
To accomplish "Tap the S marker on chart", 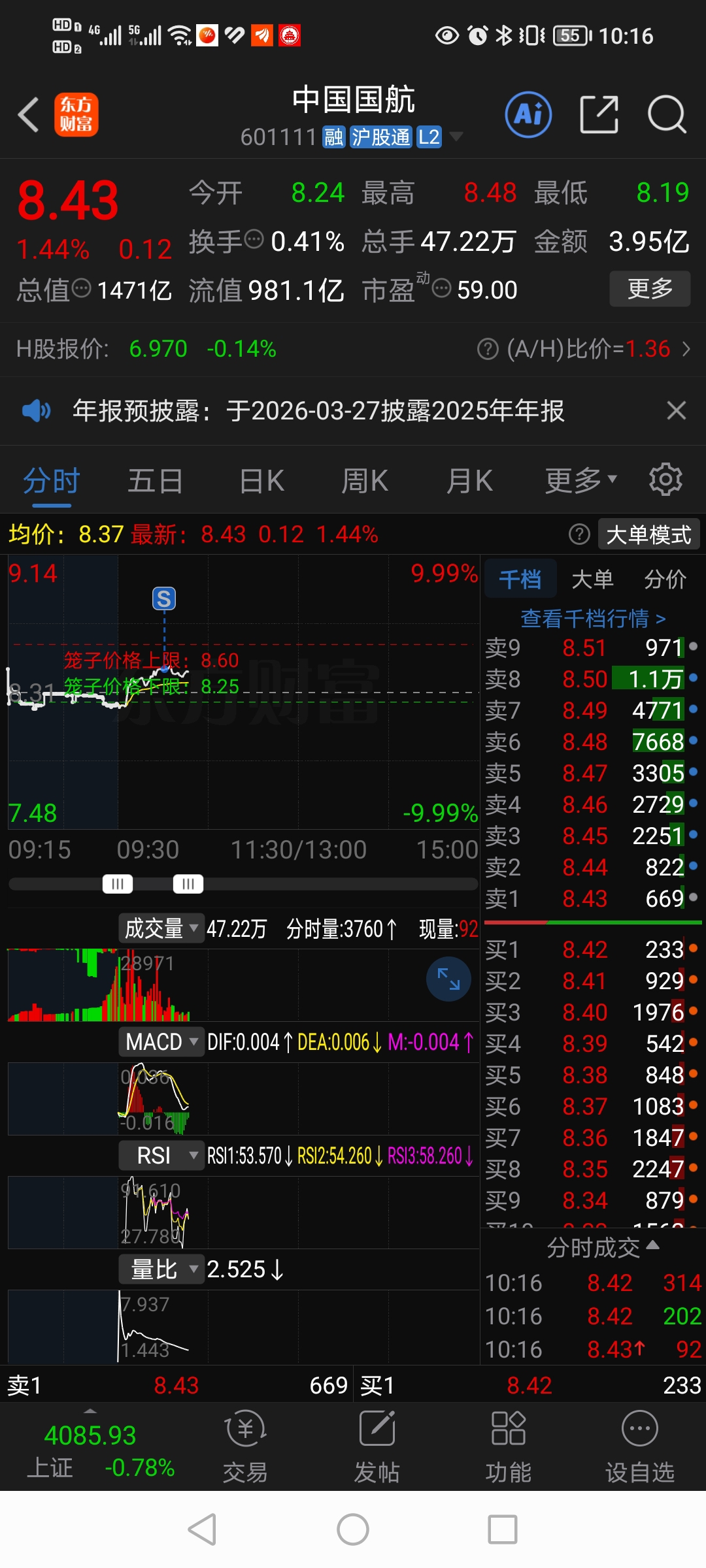I will (164, 598).
